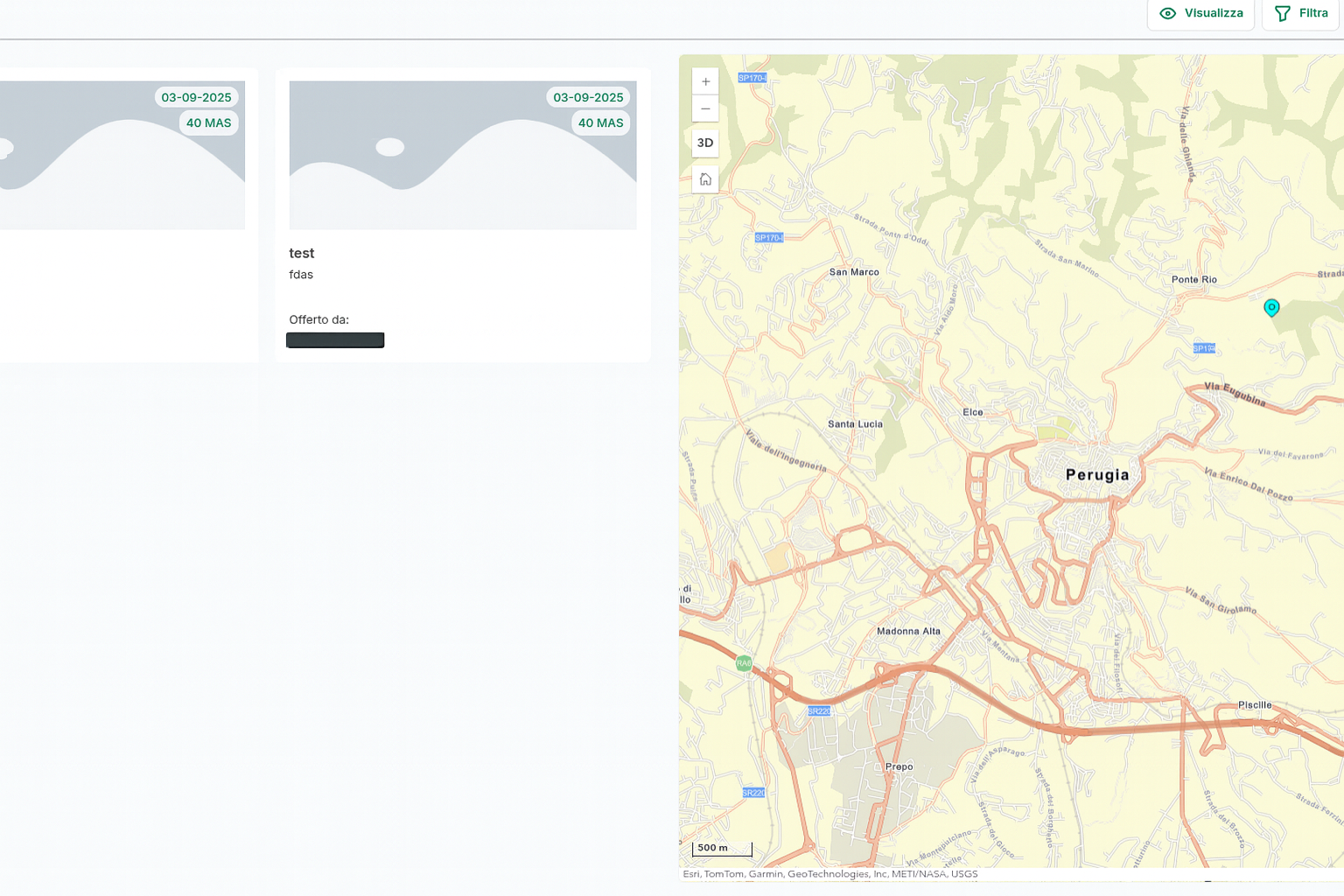1344x896 pixels.
Task: Open the Filtra filter panel
Action: 1301,13
